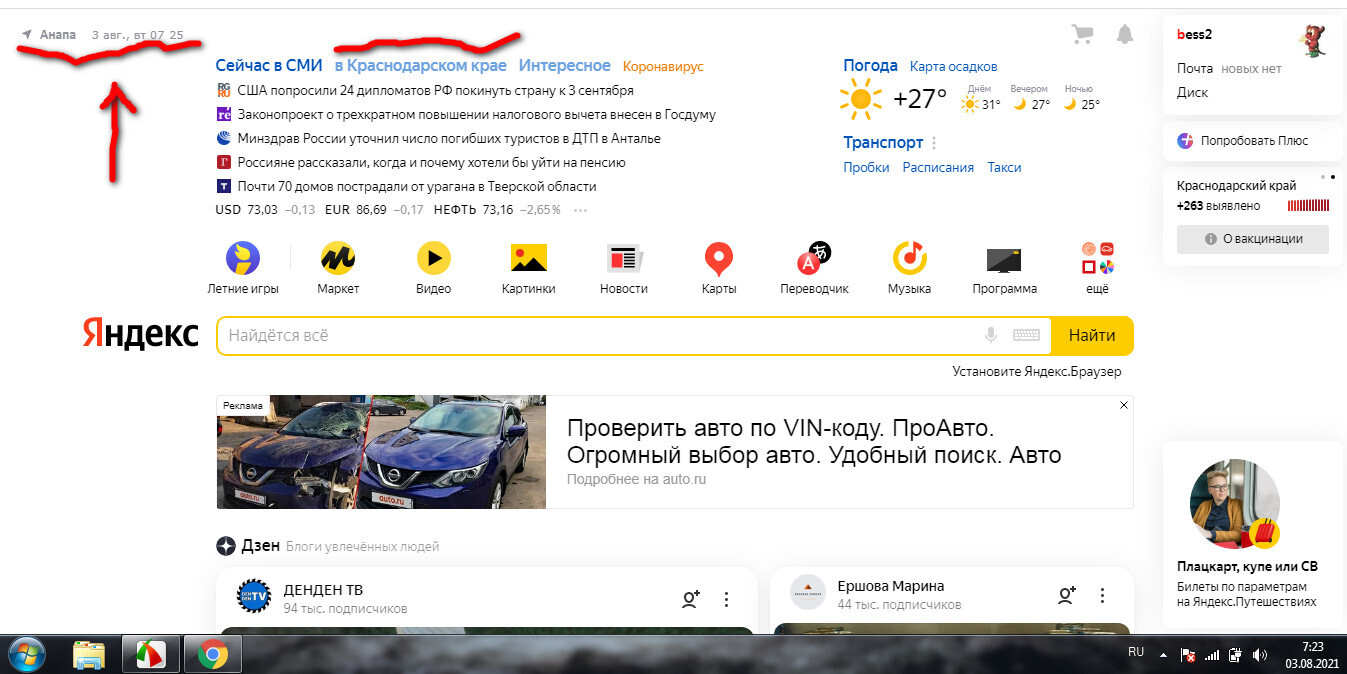1347x674 pixels.
Task: Click the notifications bell icon
Action: coord(1125,35)
